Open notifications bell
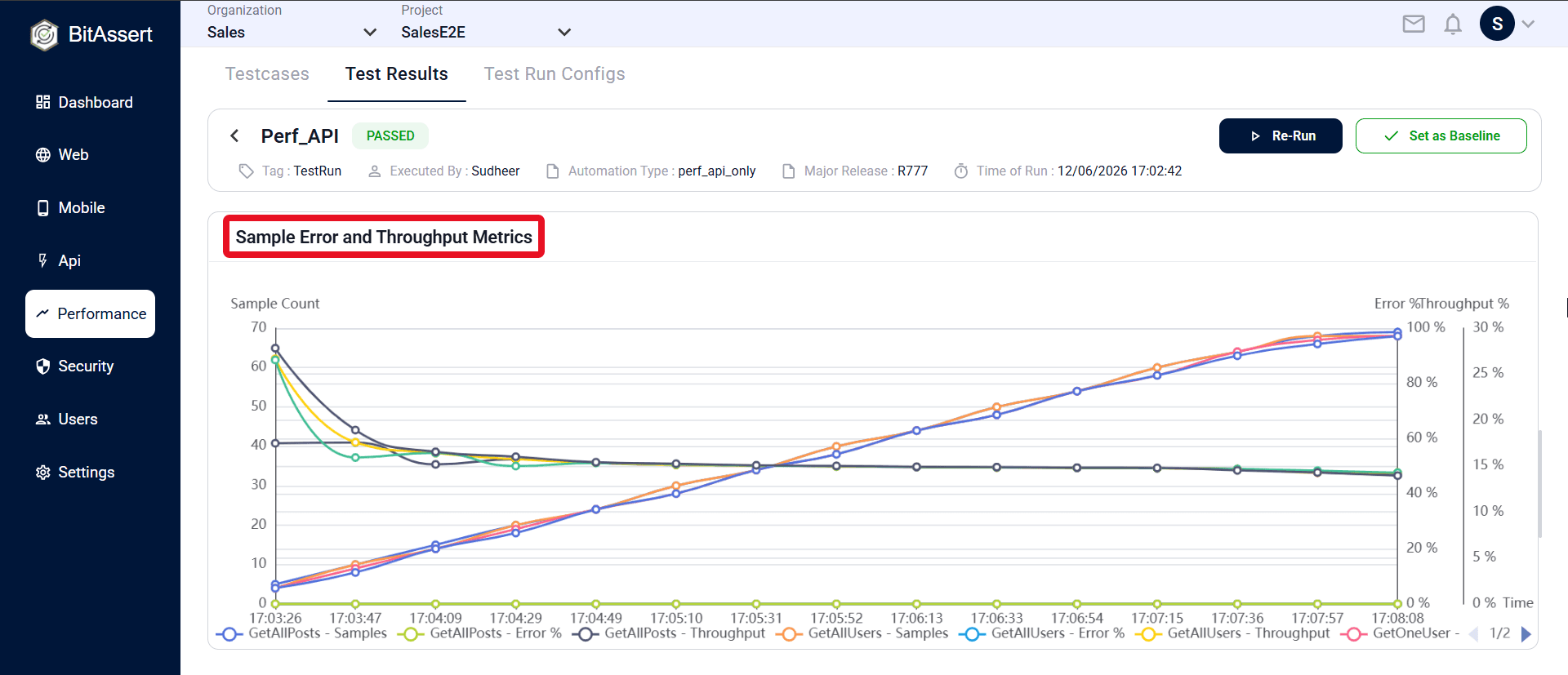This screenshot has width=1568, height=675. (1453, 24)
